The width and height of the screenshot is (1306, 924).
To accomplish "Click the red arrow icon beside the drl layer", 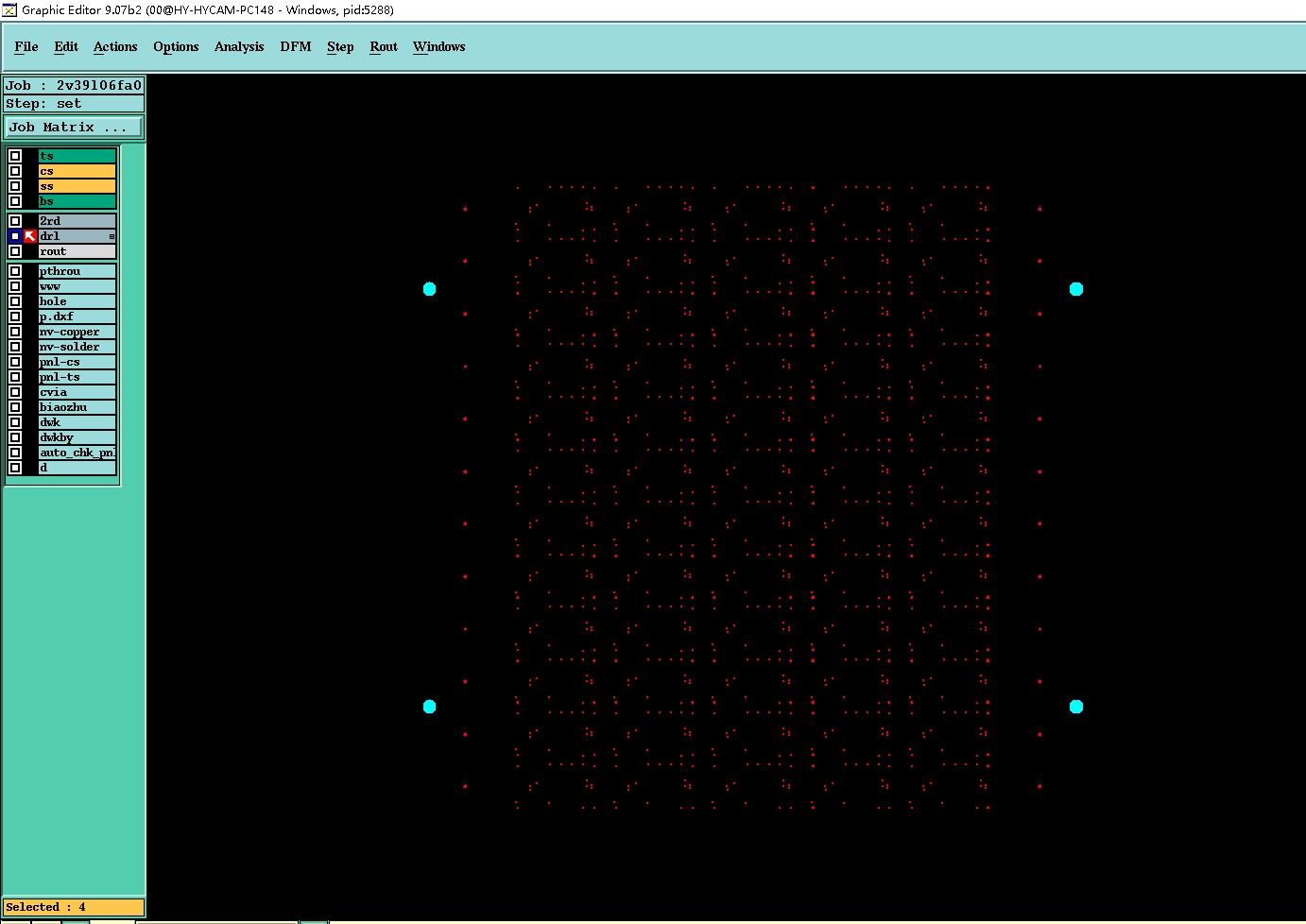I will (30, 236).
